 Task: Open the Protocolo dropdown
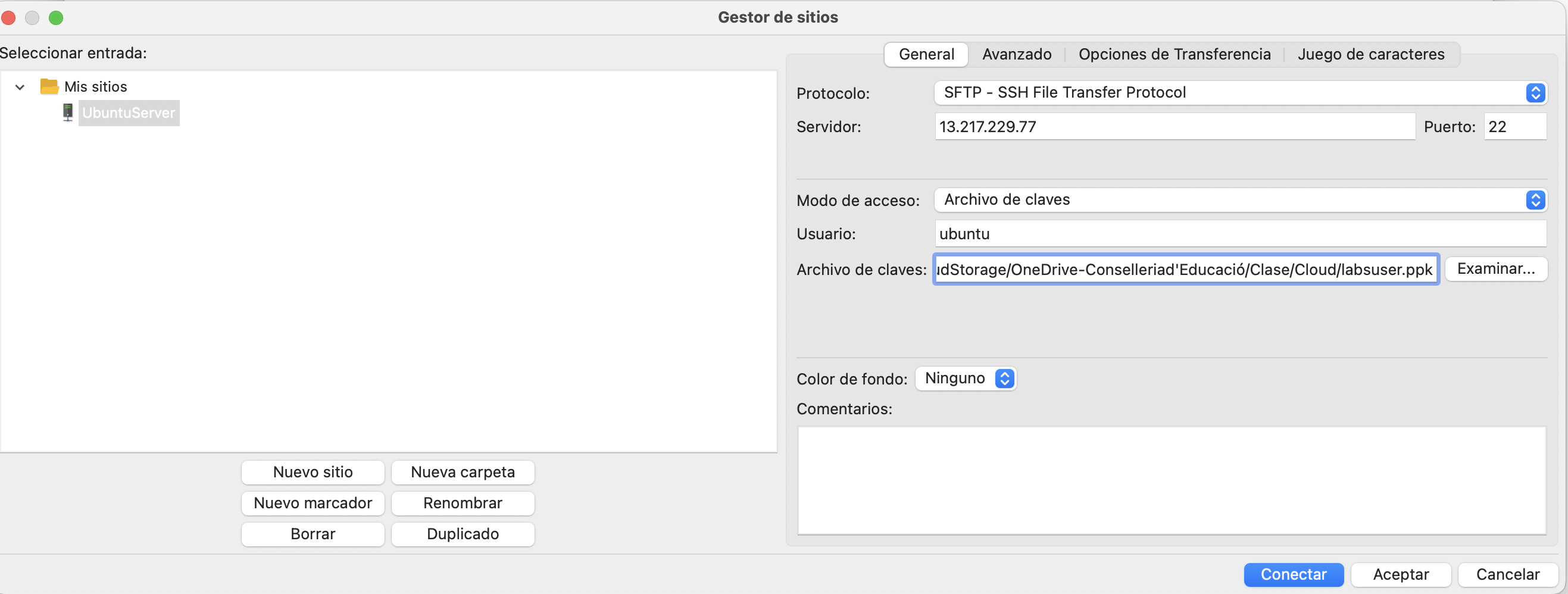(x=1239, y=92)
